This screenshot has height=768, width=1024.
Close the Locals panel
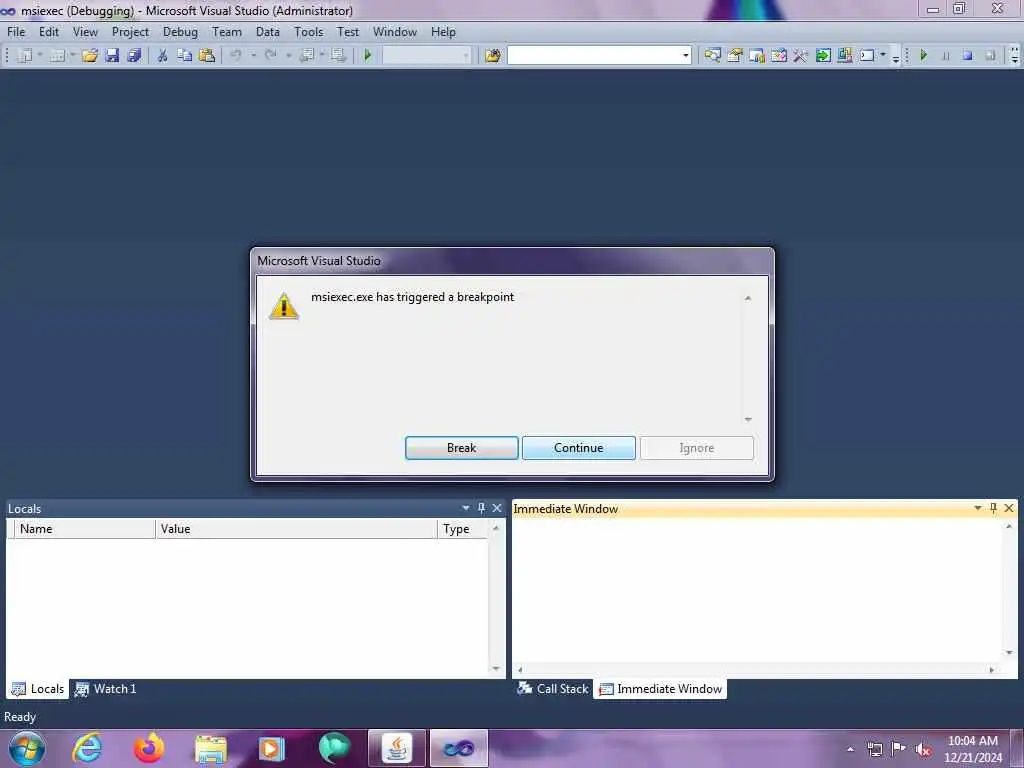pyautogui.click(x=497, y=508)
